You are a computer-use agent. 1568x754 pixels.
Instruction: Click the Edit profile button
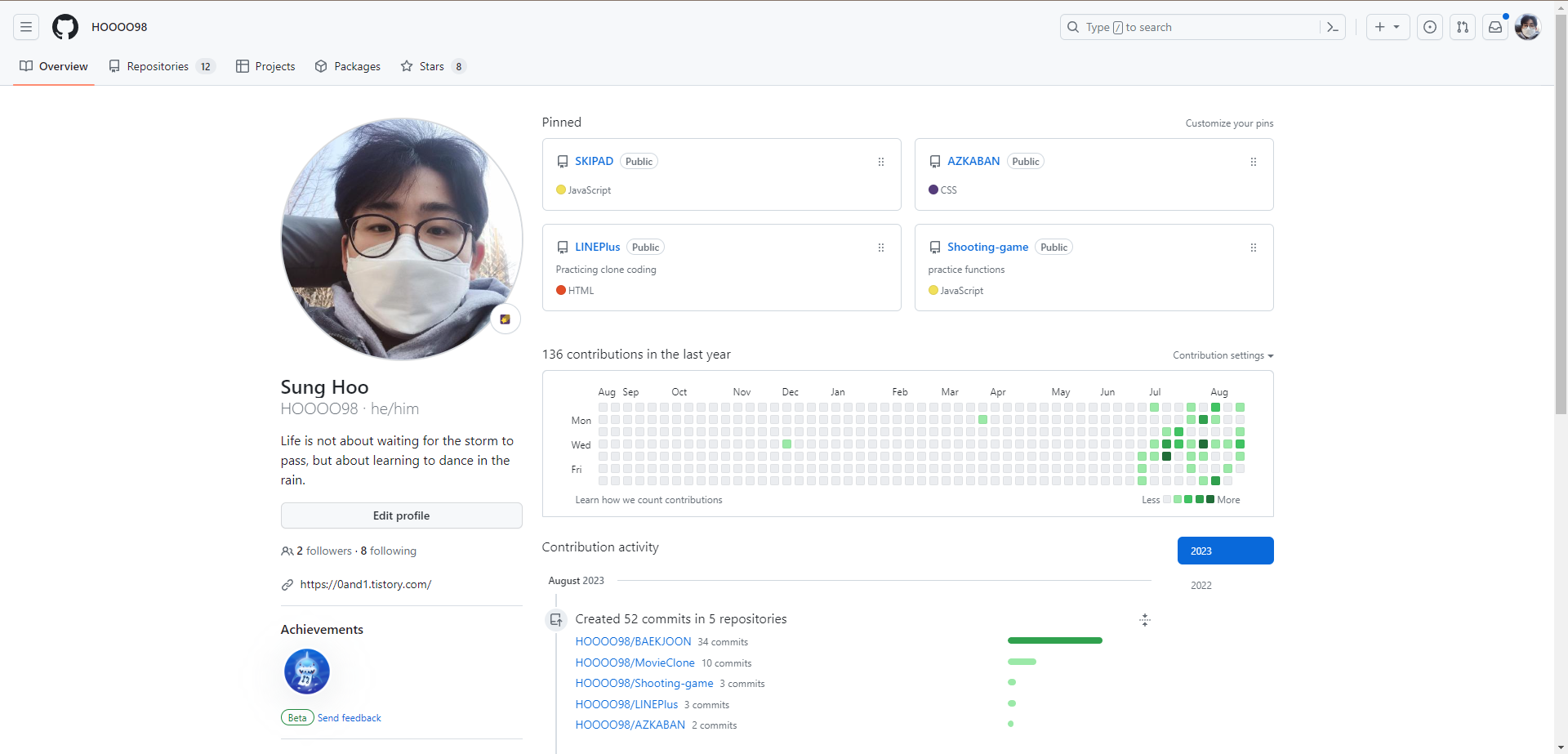[402, 515]
